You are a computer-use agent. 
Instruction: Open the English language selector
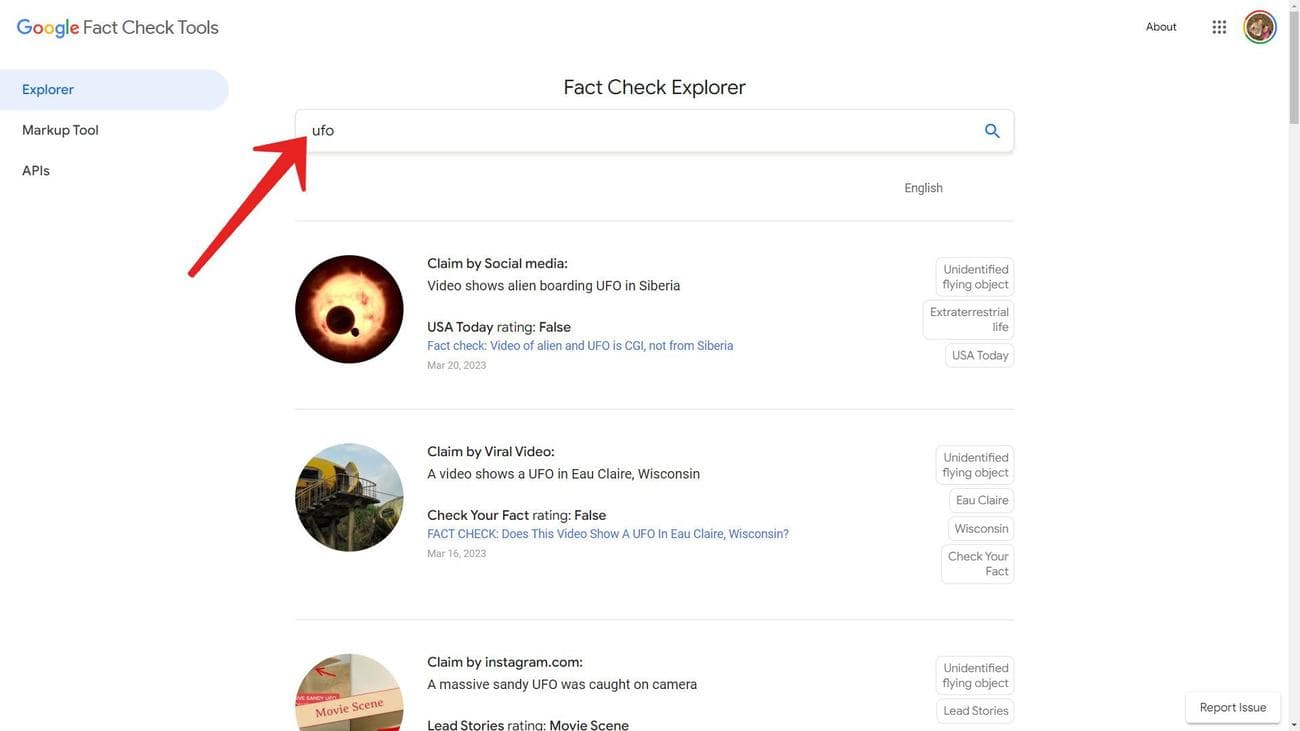pos(923,187)
